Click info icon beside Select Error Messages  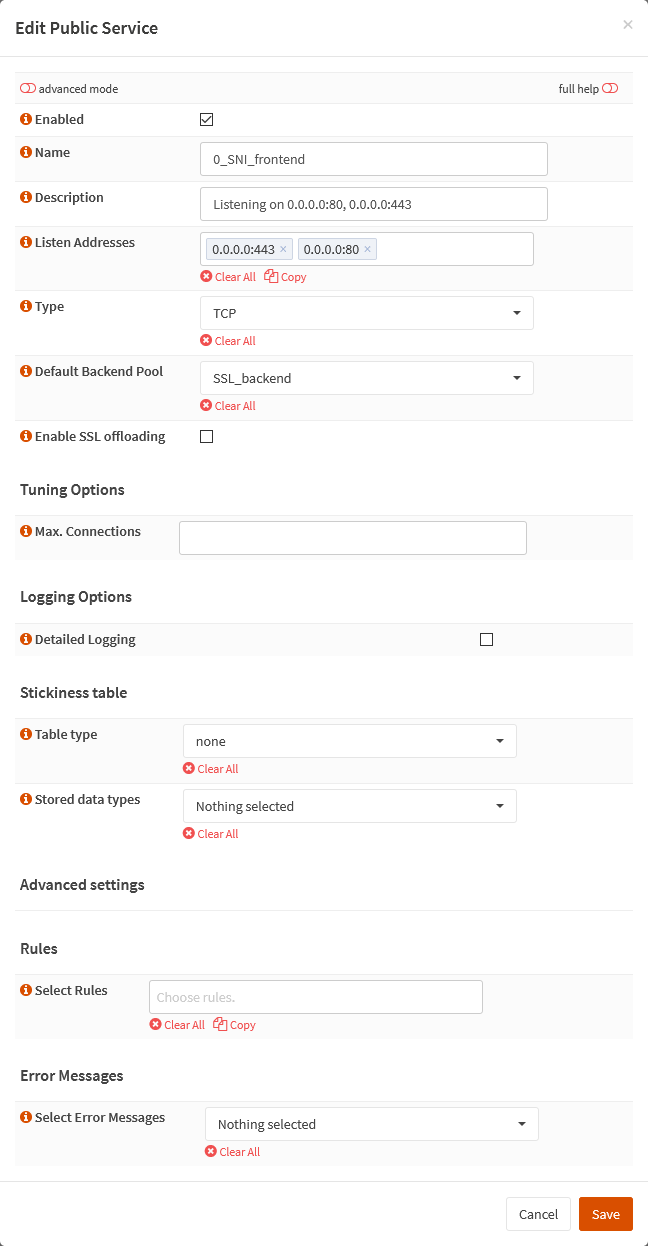26,1117
